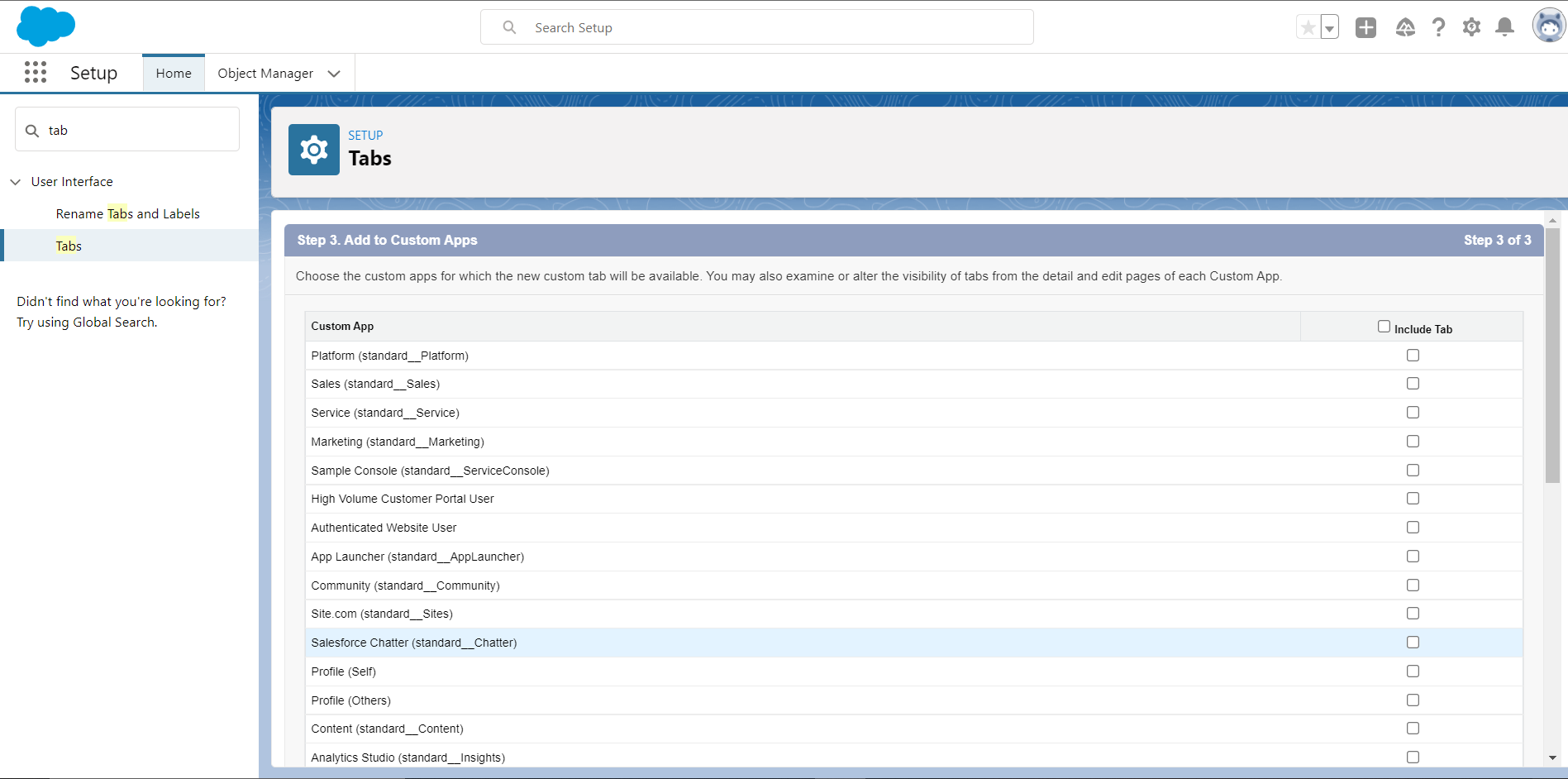
Task: Enable Include Tab for Marketing app
Action: click(x=1413, y=442)
